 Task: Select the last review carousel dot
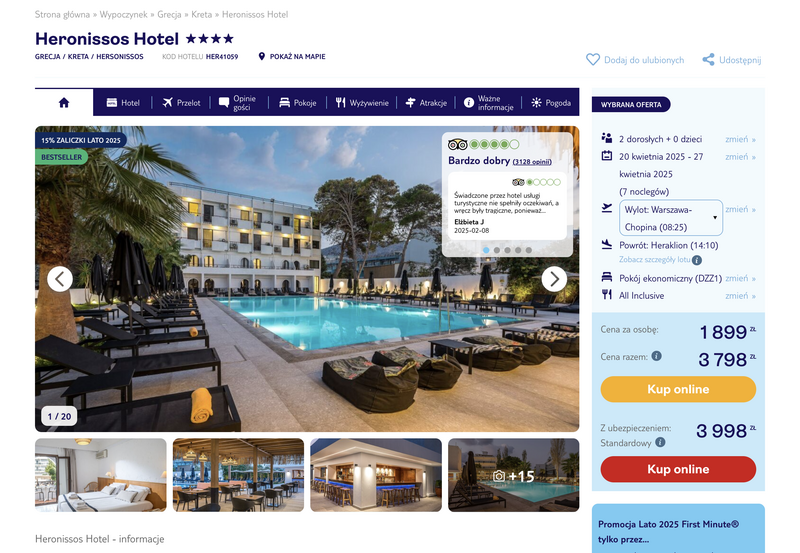click(x=529, y=250)
